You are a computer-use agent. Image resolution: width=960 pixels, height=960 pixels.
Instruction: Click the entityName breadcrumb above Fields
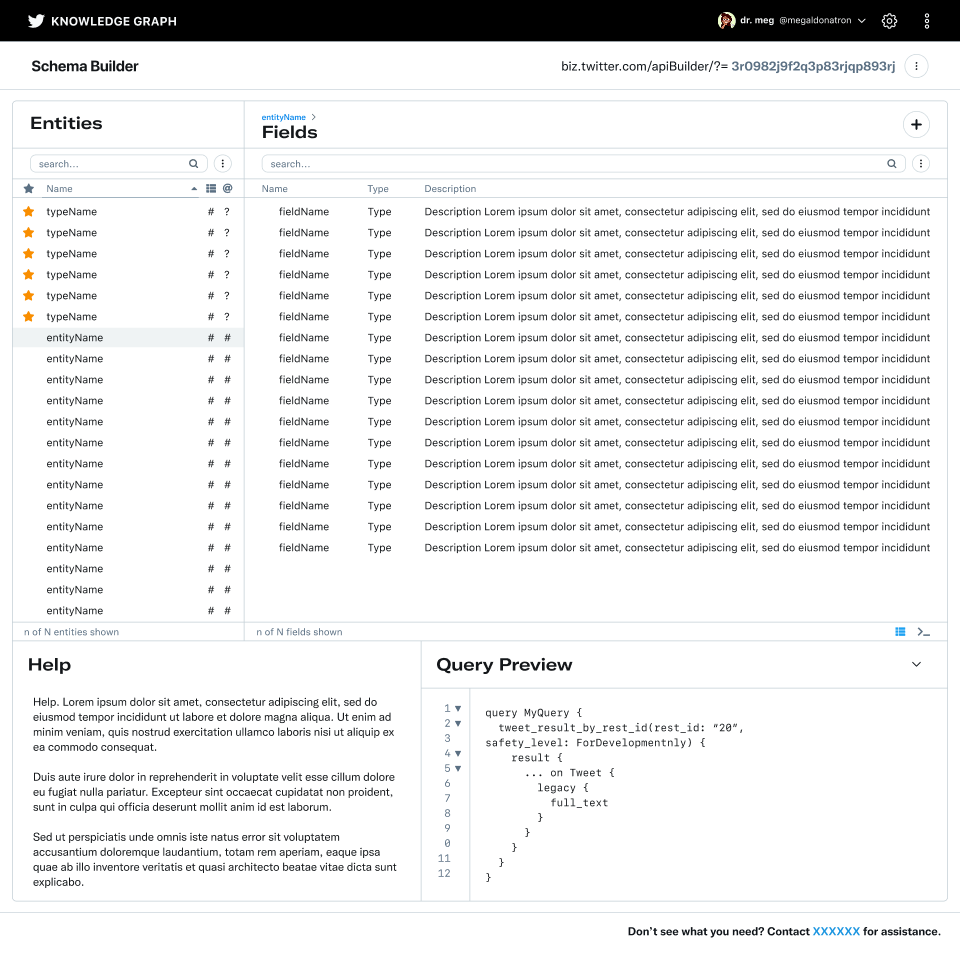coord(284,117)
